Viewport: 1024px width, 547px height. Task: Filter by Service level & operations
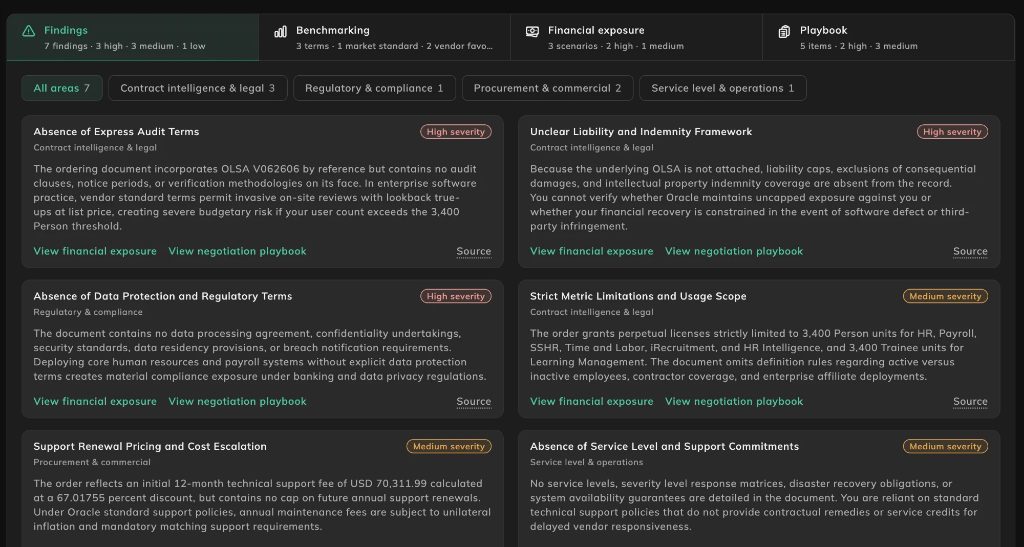pyautogui.click(x=723, y=88)
